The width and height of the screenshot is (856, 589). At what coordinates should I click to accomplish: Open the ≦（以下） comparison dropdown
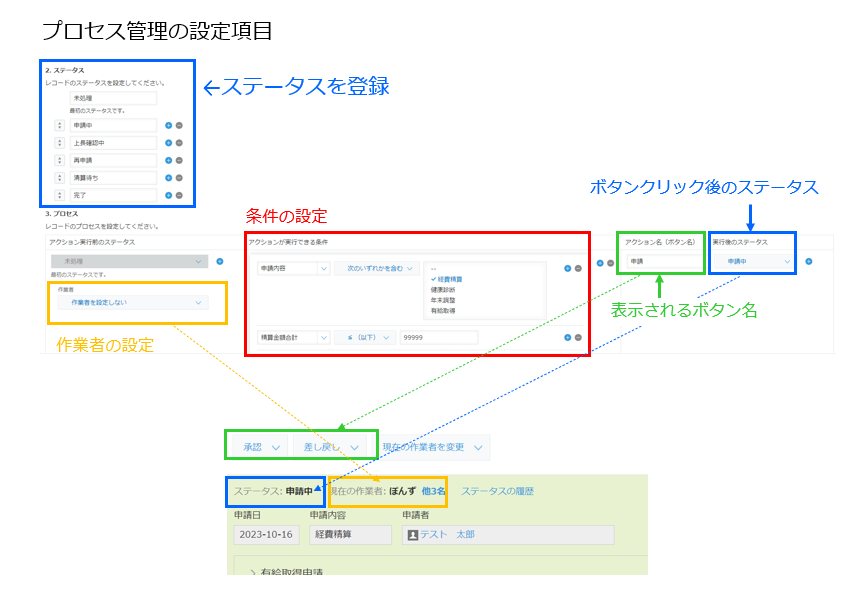point(366,338)
